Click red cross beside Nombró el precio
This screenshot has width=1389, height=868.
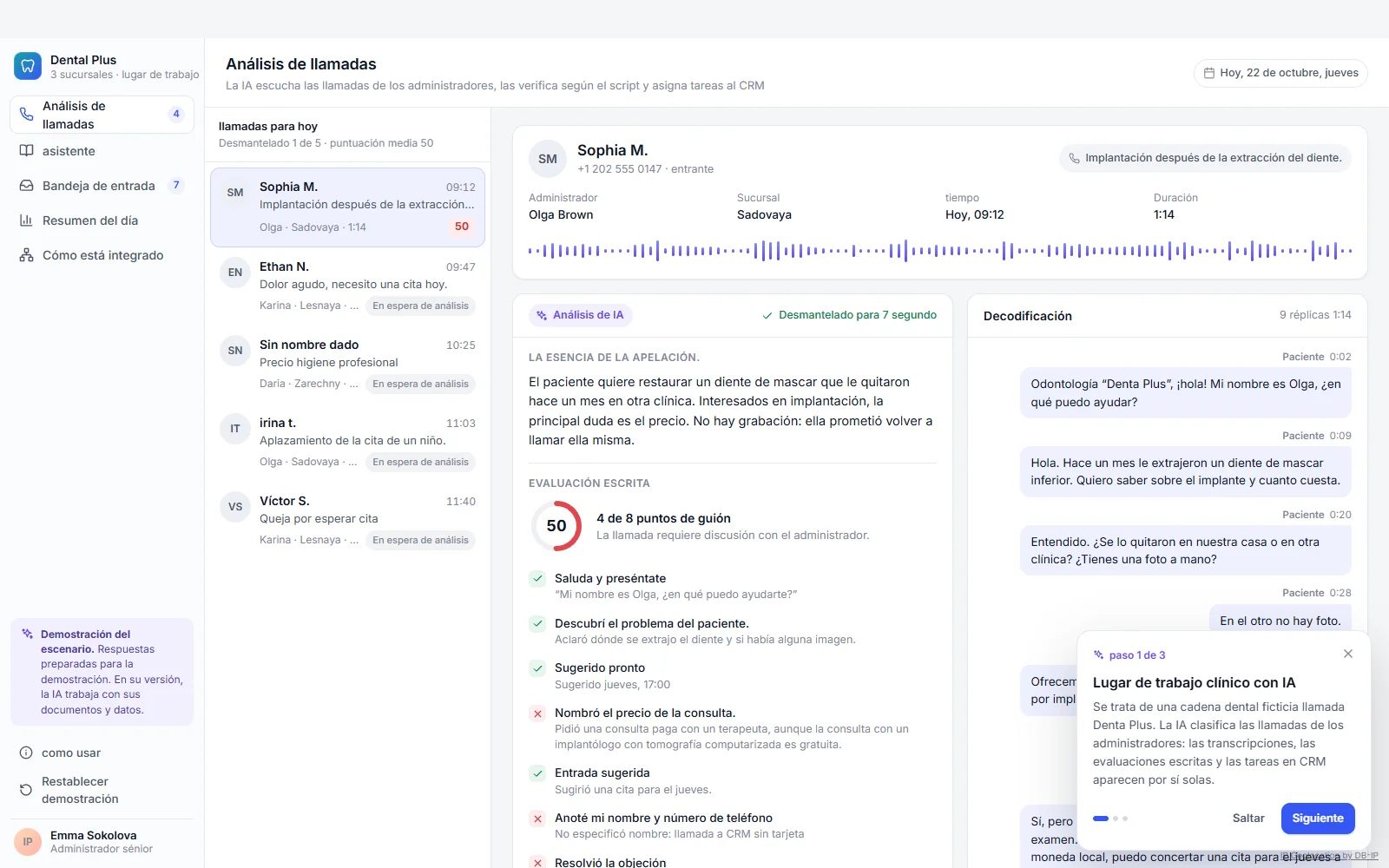pyautogui.click(x=537, y=713)
